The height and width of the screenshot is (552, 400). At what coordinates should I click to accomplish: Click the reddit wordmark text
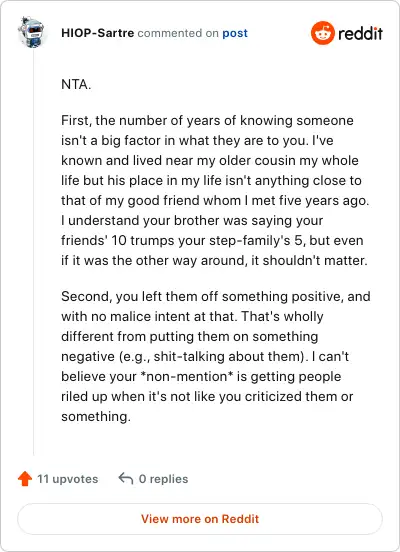pyautogui.click(x=360, y=33)
